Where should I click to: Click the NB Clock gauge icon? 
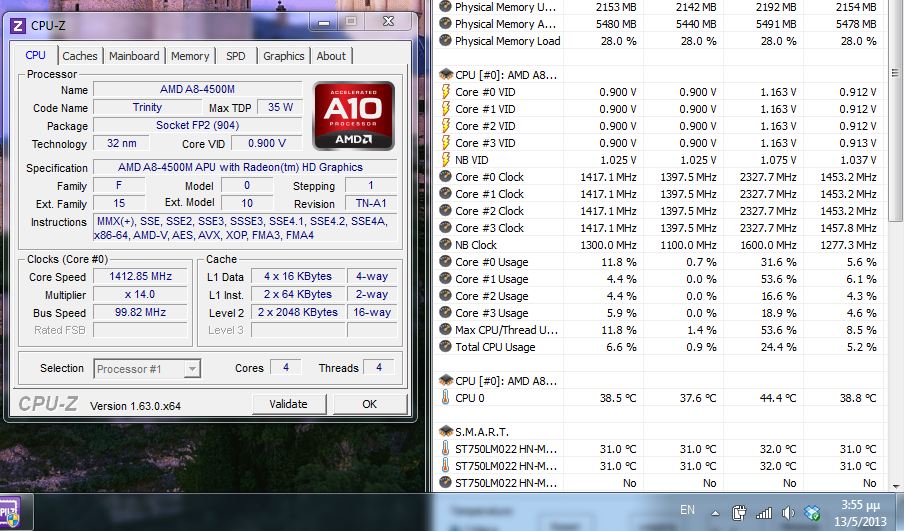[445, 244]
